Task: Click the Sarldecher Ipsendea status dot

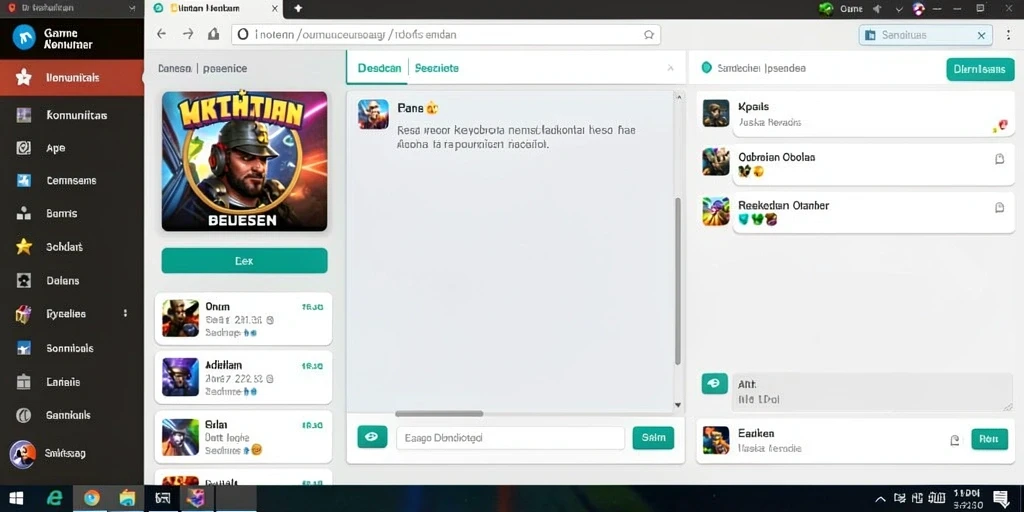Action: [706, 67]
